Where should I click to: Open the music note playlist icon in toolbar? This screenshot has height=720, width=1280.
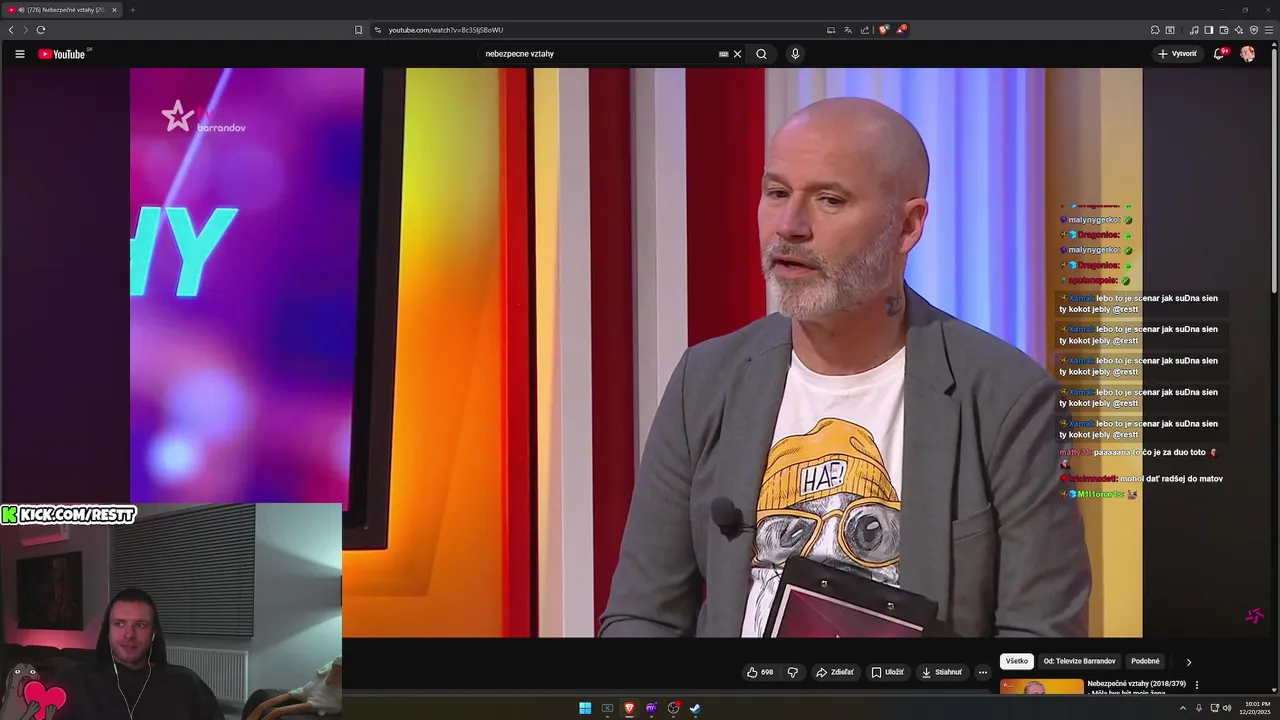(x=1194, y=30)
